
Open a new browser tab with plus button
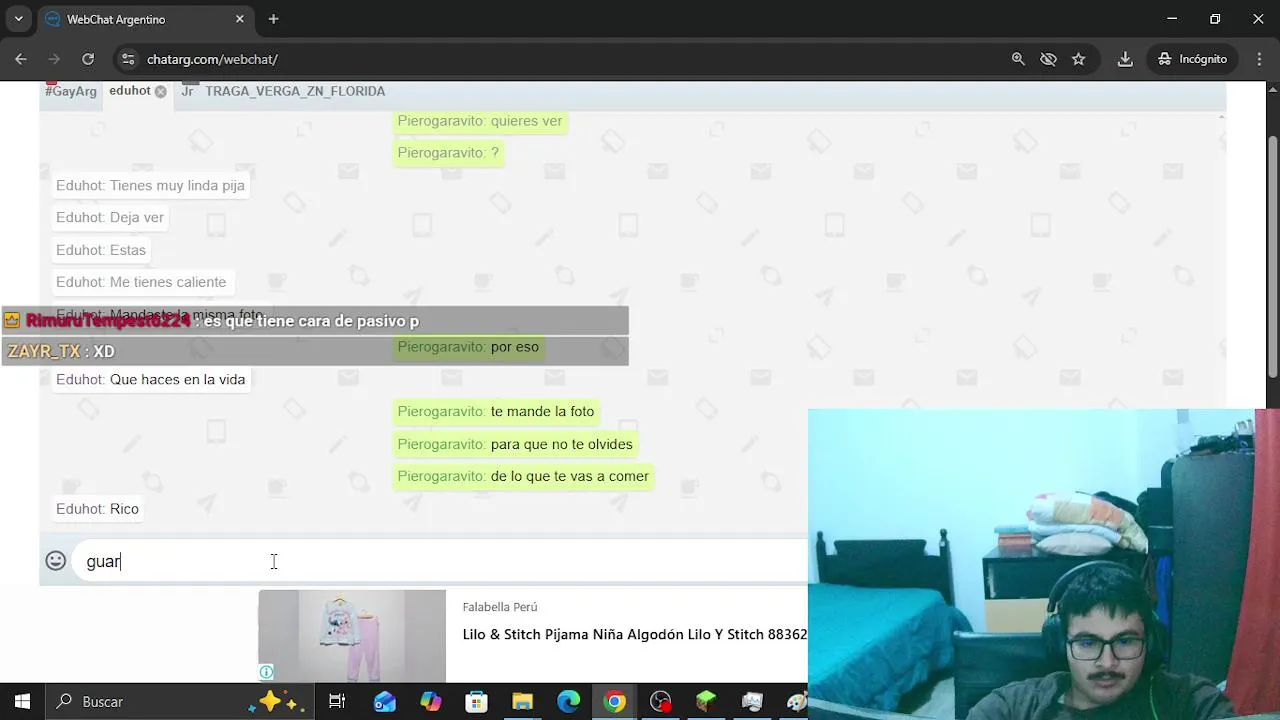(x=273, y=19)
